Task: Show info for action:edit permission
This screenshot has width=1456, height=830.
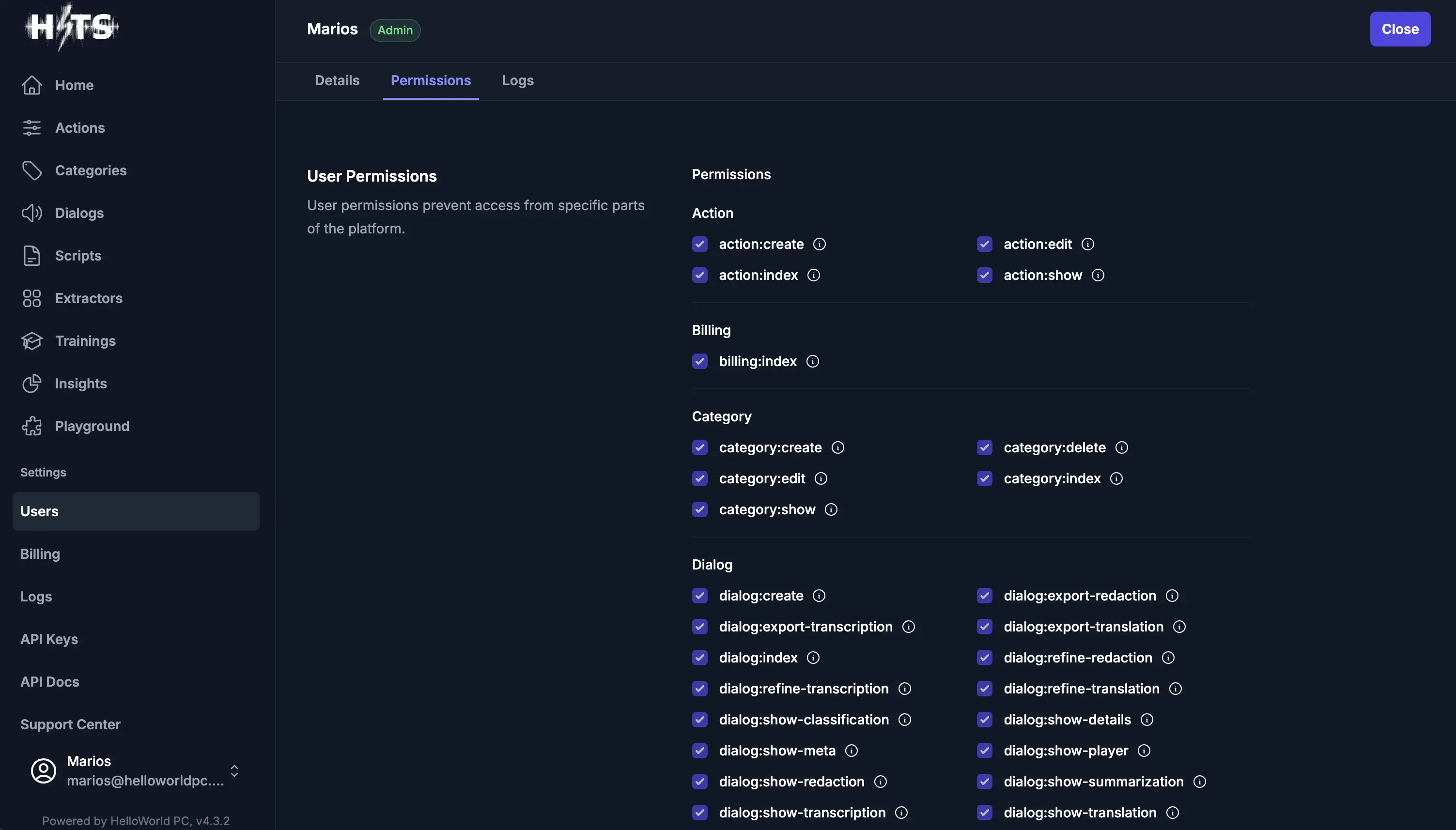Action: click(x=1088, y=244)
